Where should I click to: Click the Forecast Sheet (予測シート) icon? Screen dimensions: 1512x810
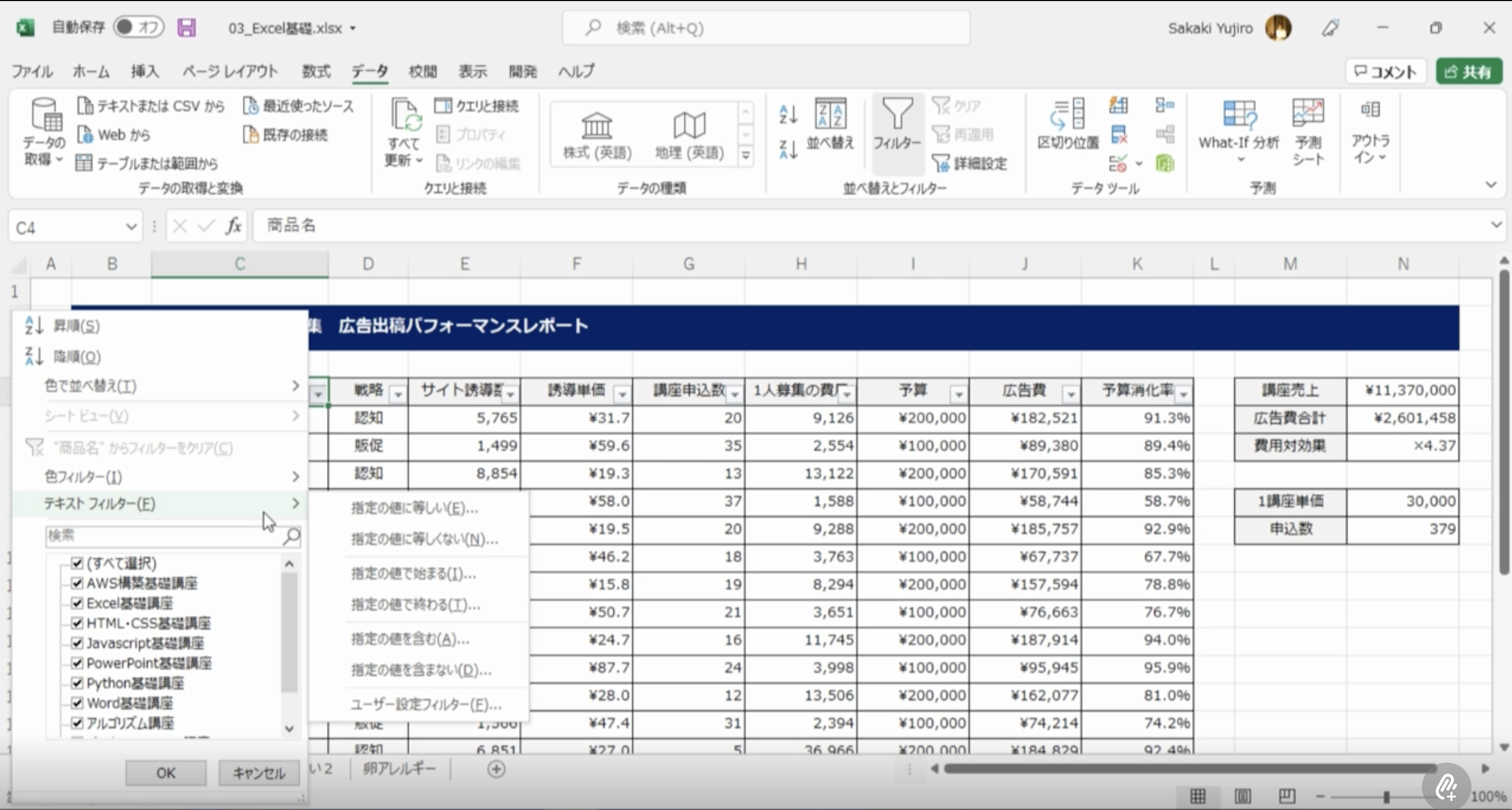pos(1308,113)
